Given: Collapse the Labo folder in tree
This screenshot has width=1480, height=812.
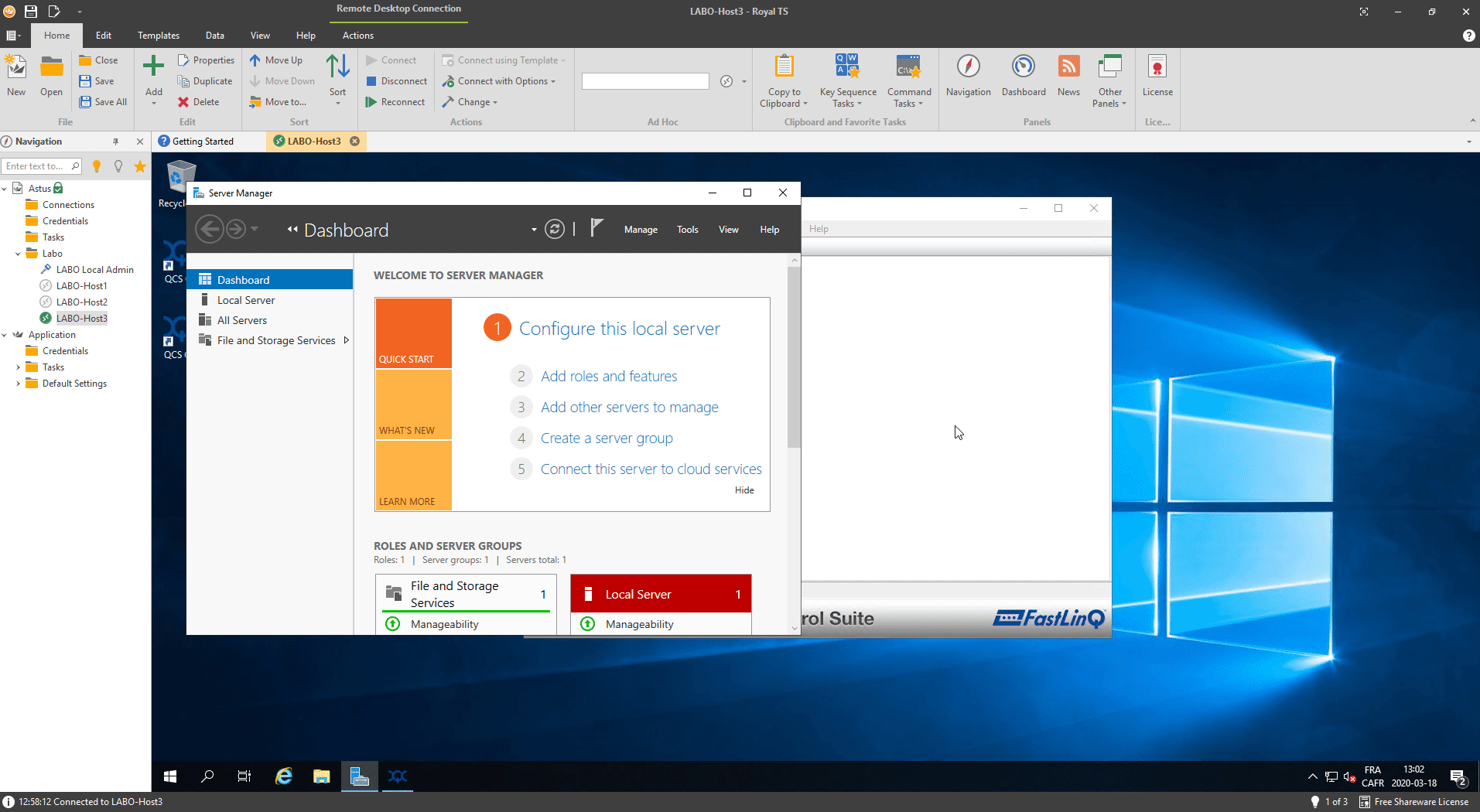Looking at the screenshot, I should tap(18, 254).
